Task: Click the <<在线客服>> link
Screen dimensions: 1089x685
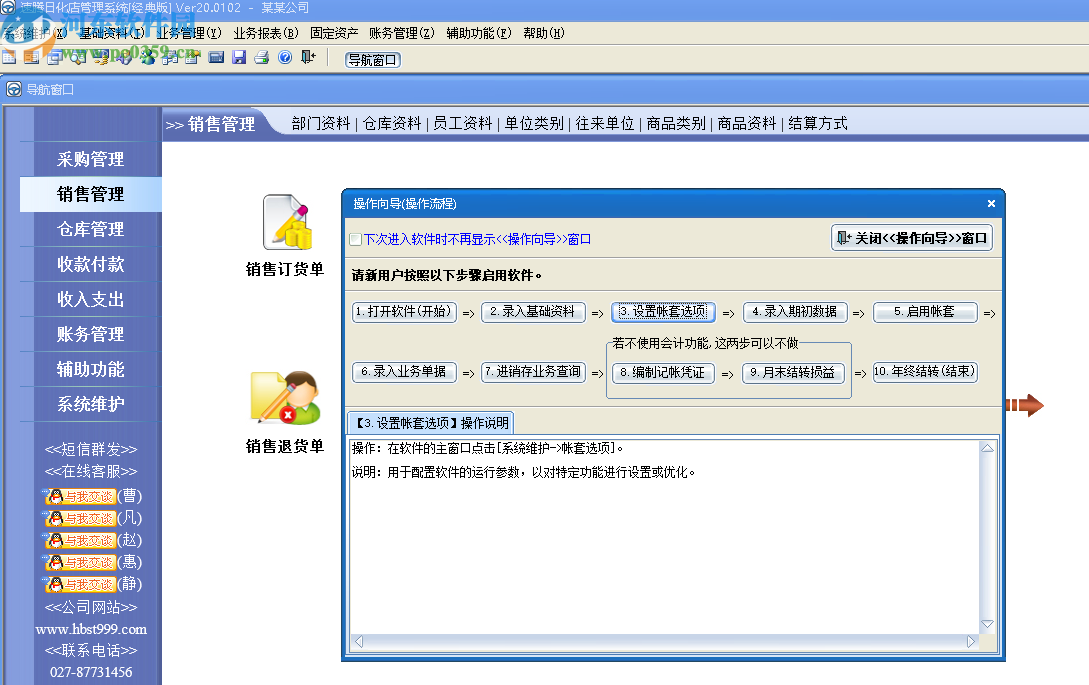Action: [x=91, y=472]
